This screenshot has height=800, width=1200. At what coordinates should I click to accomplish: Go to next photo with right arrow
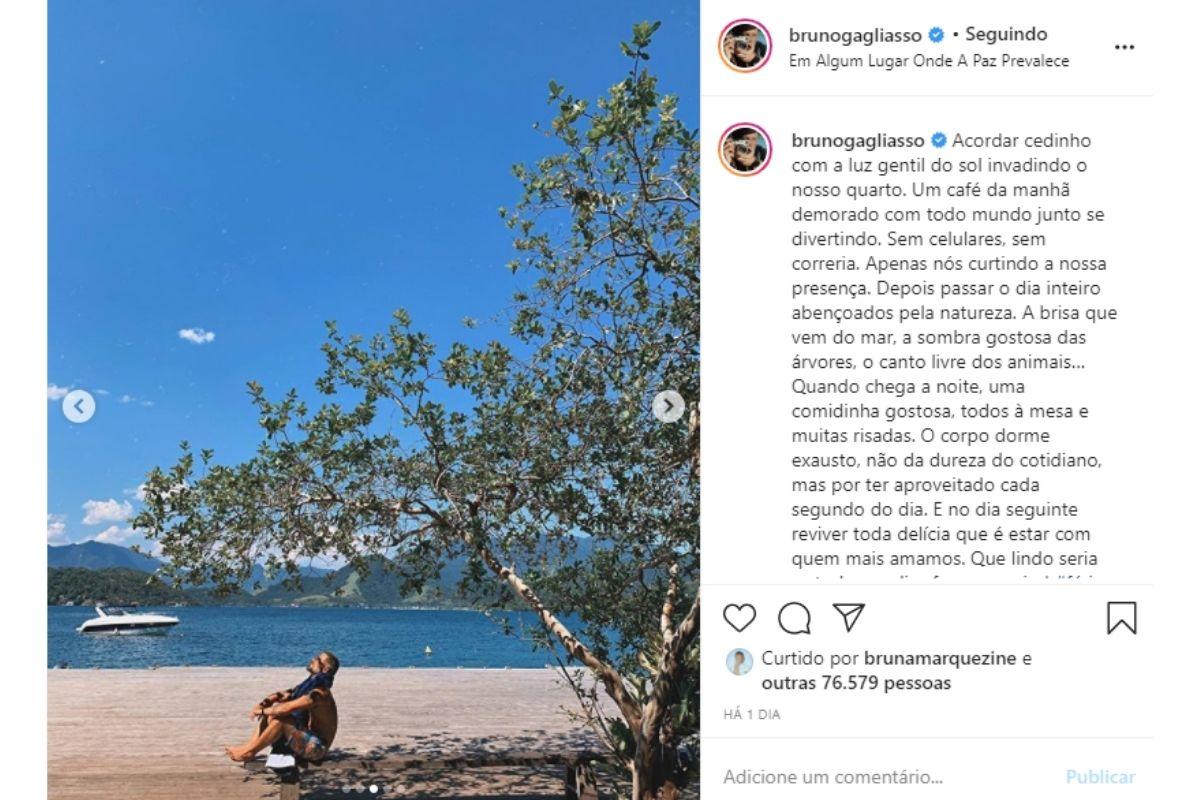tap(668, 406)
